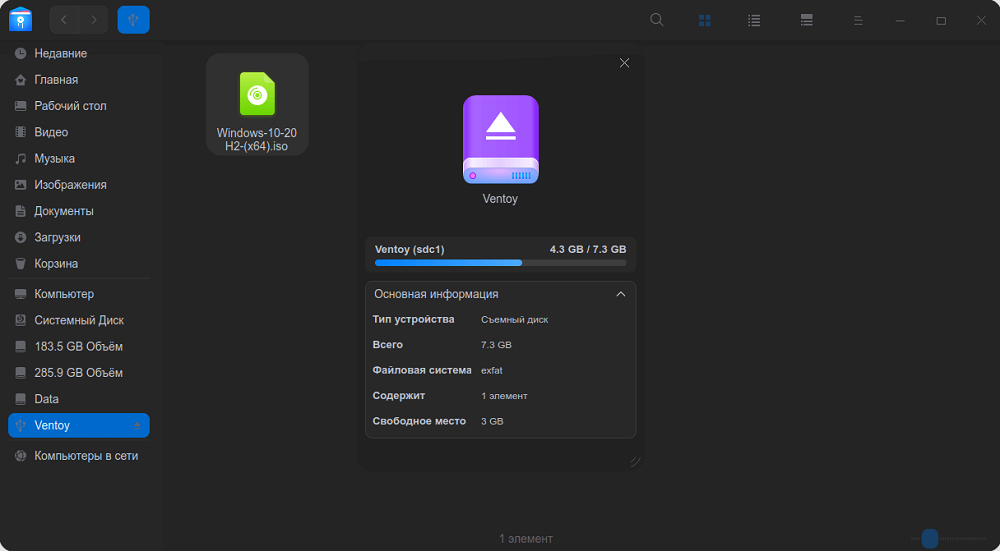Open the 285.9 GB Объём volume
This screenshot has height=551, width=1000.
pos(78,372)
